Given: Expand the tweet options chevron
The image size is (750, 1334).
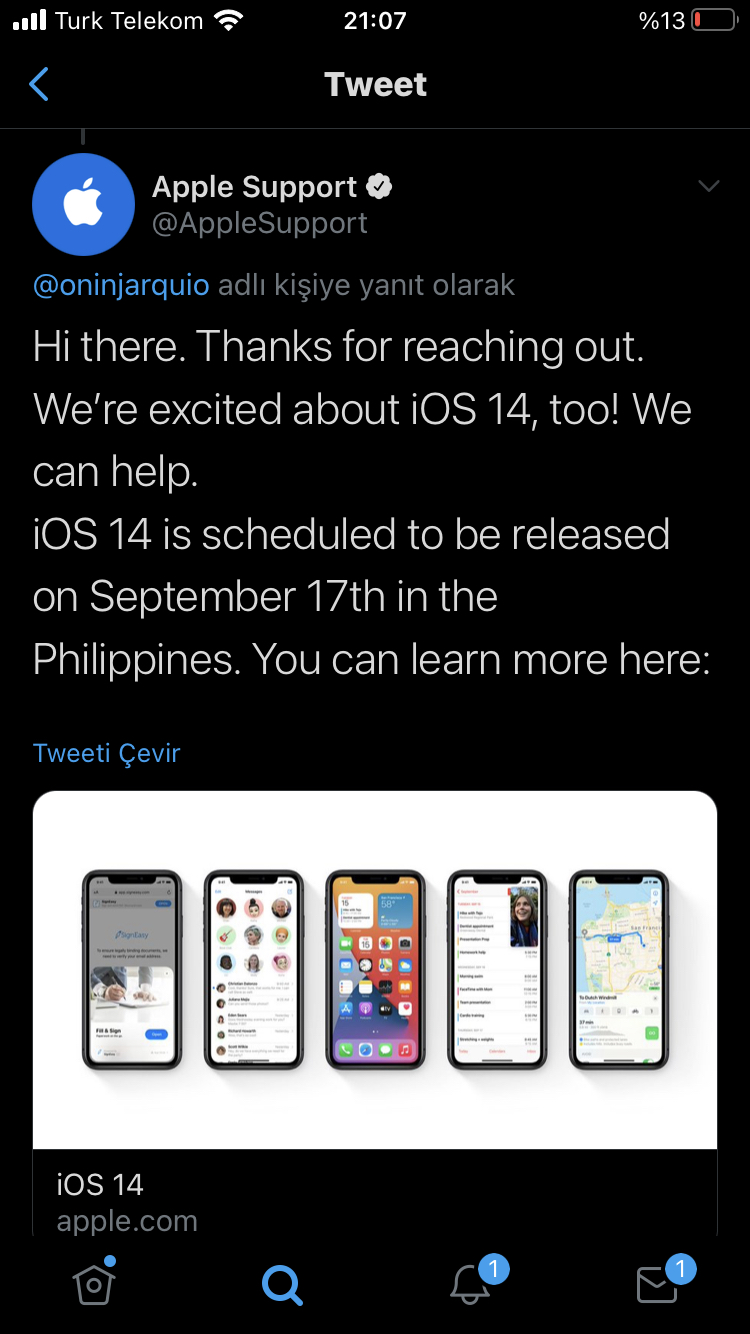Looking at the screenshot, I should pos(709,186).
